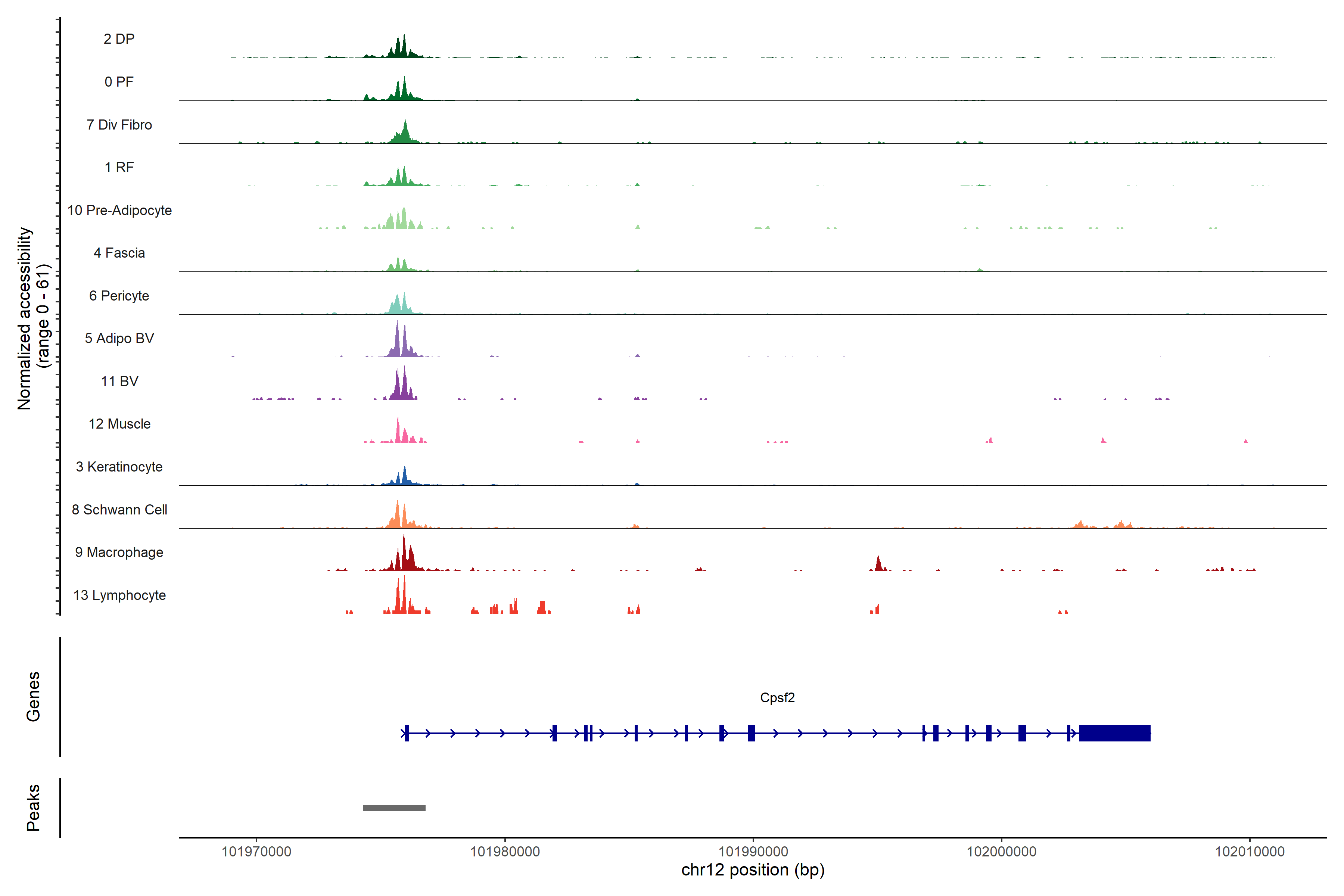Click the 2 DP track label

(119, 39)
